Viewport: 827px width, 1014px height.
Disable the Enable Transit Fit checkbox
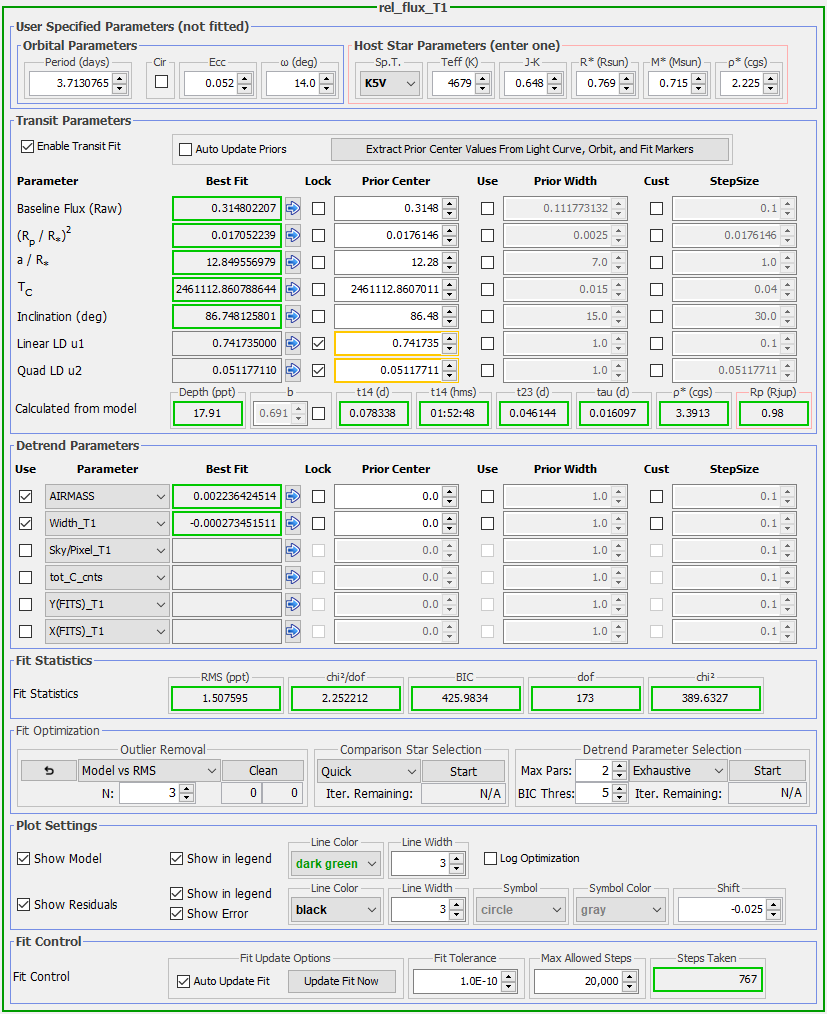[x=27, y=146]
